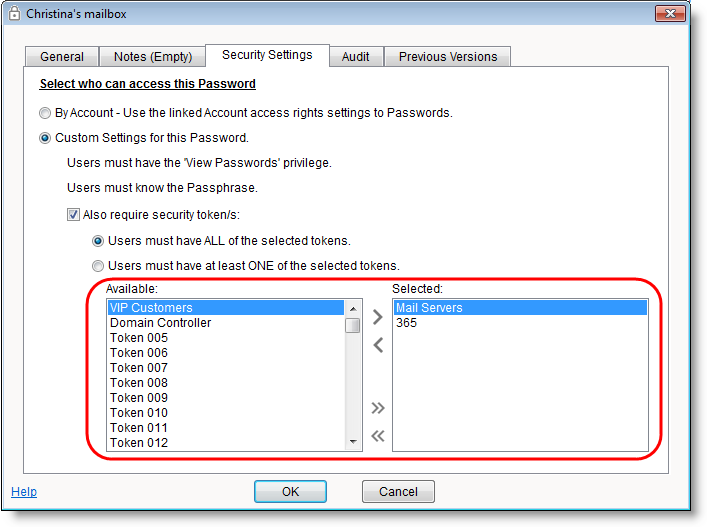Click the OK button
707x527 pixels.
(x=290, y=491)
